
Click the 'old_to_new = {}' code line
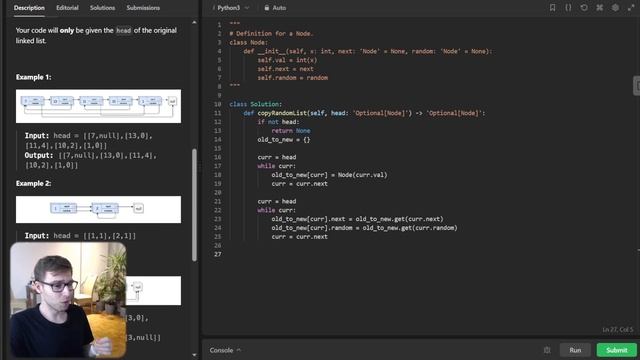[284, 140]
